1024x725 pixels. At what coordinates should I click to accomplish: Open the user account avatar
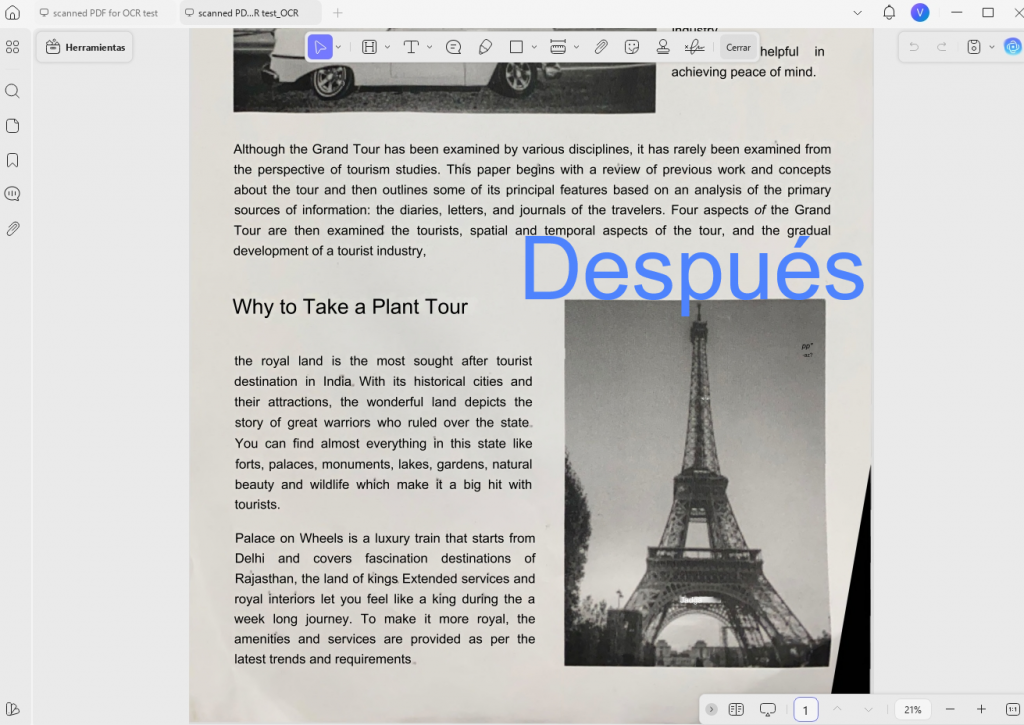[x=920, y=12]
